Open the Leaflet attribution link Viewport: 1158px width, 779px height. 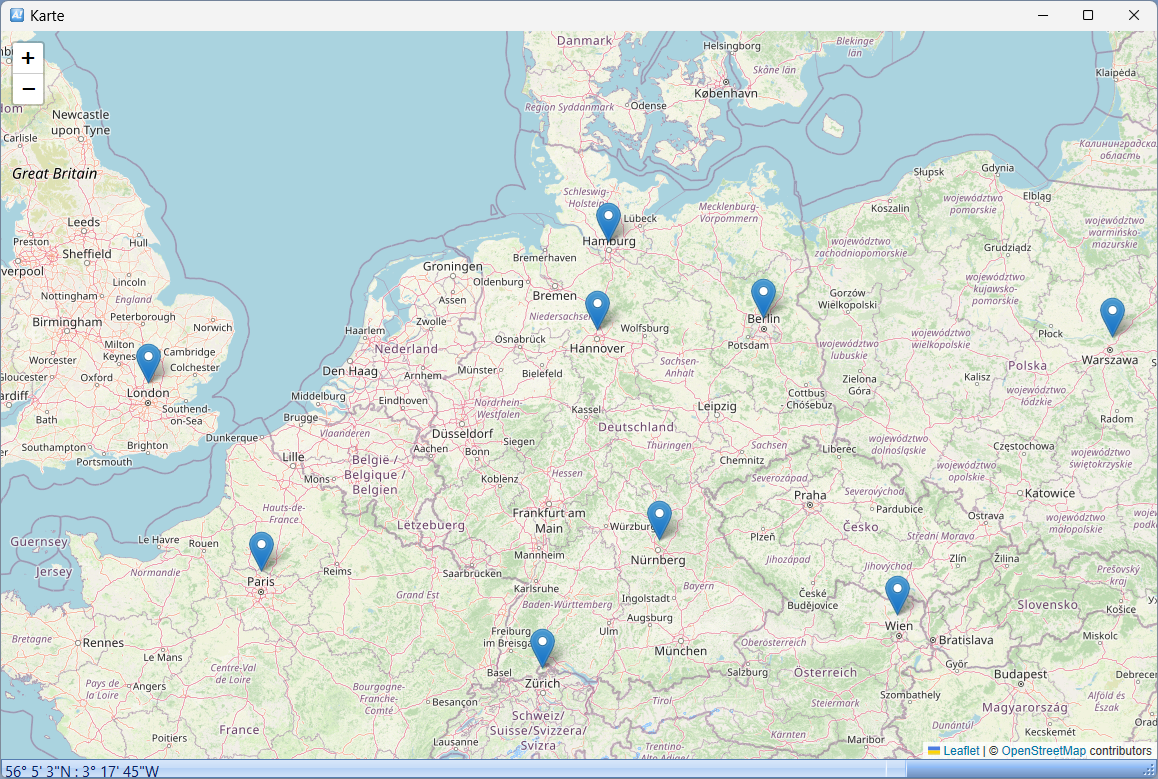(961, 750)
